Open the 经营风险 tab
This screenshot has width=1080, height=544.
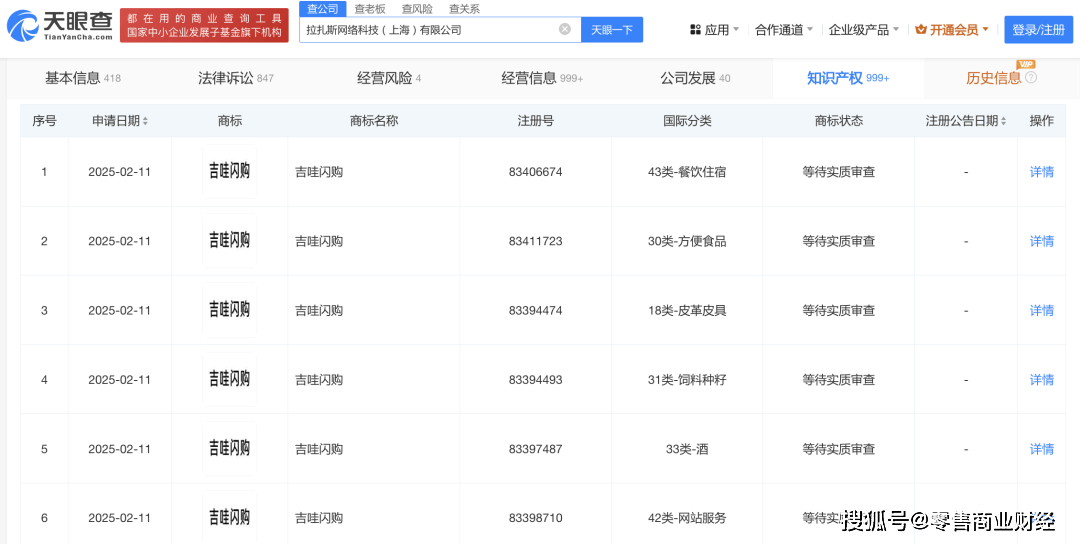389,78
